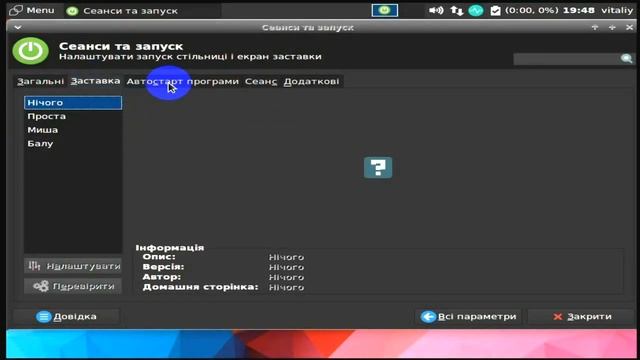Click the Автор label in Інформація
The image size is (640, 360).
[162, 277]
